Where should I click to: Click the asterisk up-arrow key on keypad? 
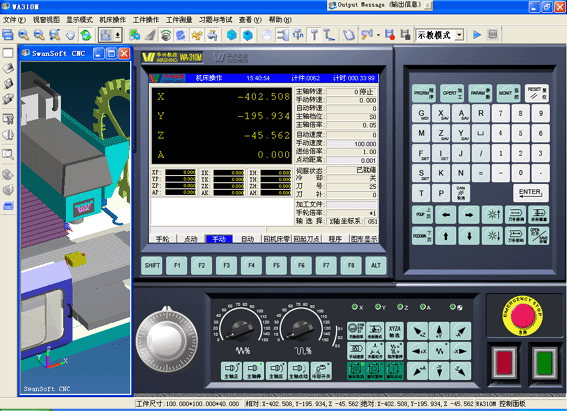493,215
